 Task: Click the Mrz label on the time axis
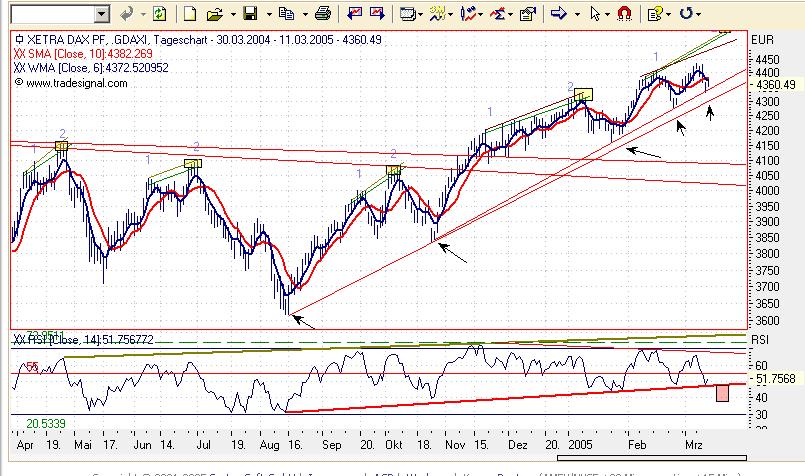coord(694,445)
